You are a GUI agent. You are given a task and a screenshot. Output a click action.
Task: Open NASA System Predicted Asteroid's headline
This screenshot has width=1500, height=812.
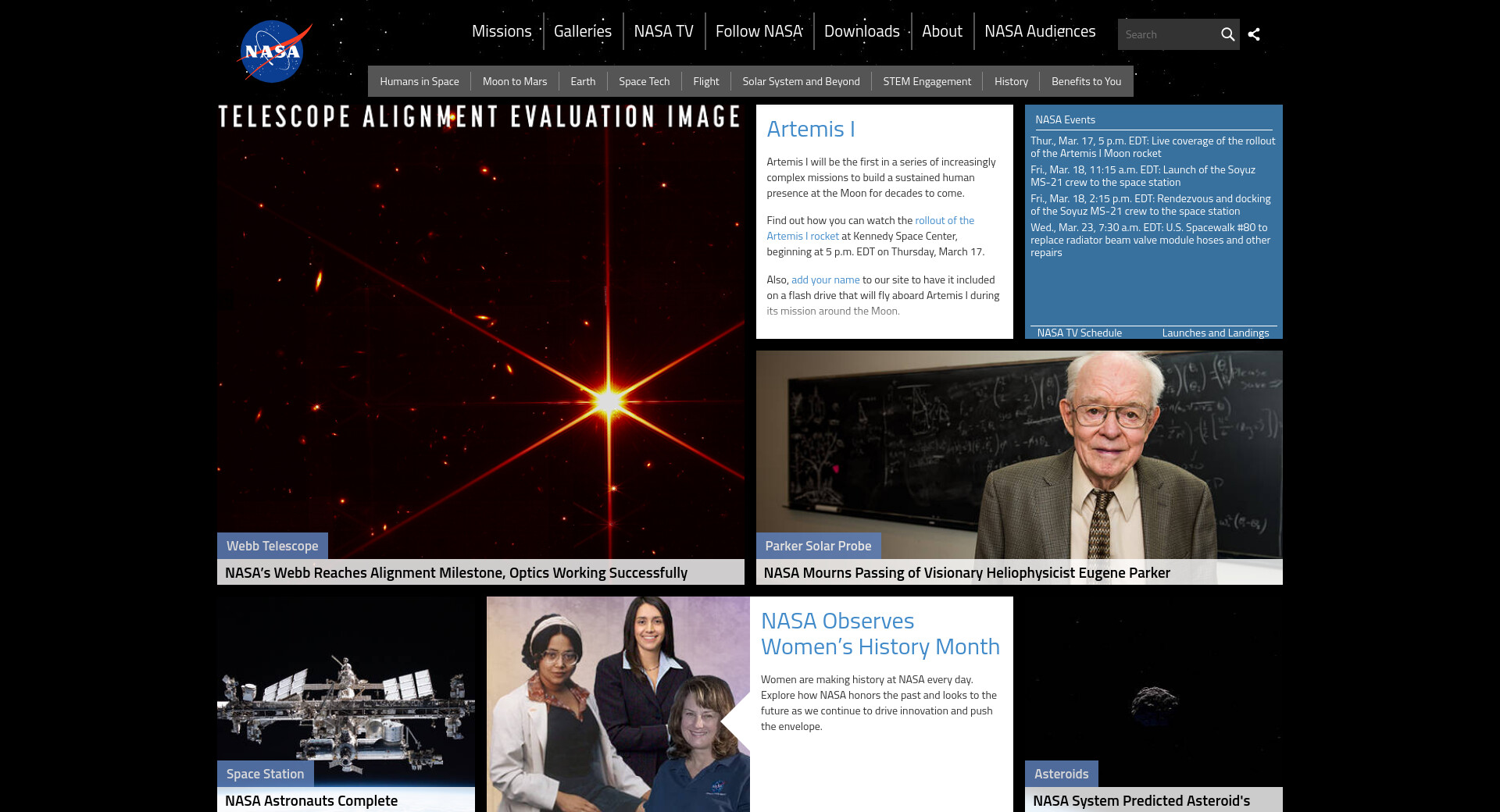tap(1141, 800)
